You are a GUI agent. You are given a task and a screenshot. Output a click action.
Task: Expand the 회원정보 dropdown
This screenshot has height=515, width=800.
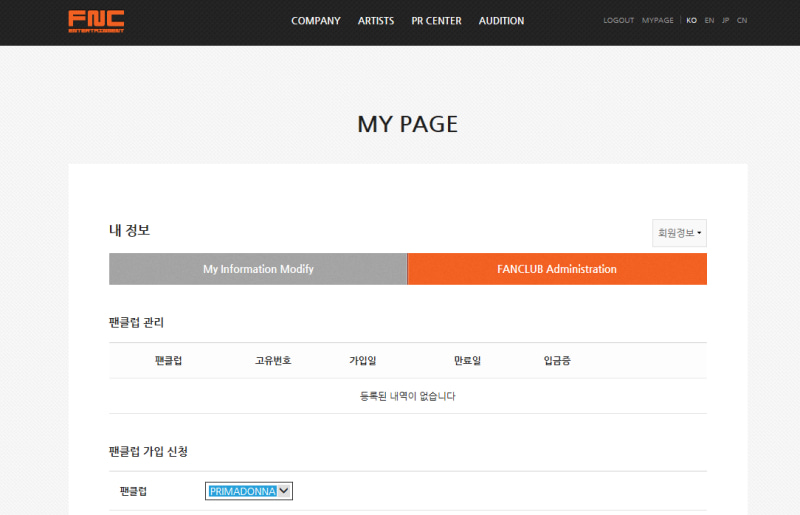[680, 233]
